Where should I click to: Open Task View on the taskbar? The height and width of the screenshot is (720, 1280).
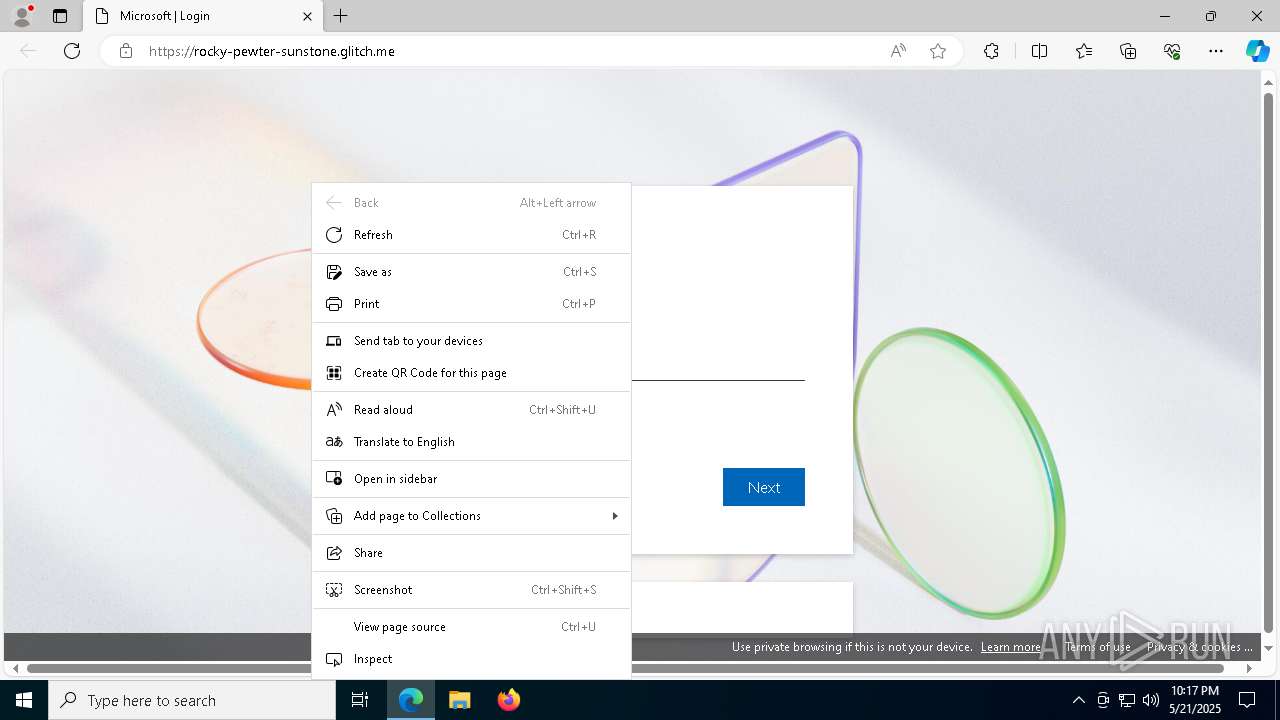(x=360, y=700)
